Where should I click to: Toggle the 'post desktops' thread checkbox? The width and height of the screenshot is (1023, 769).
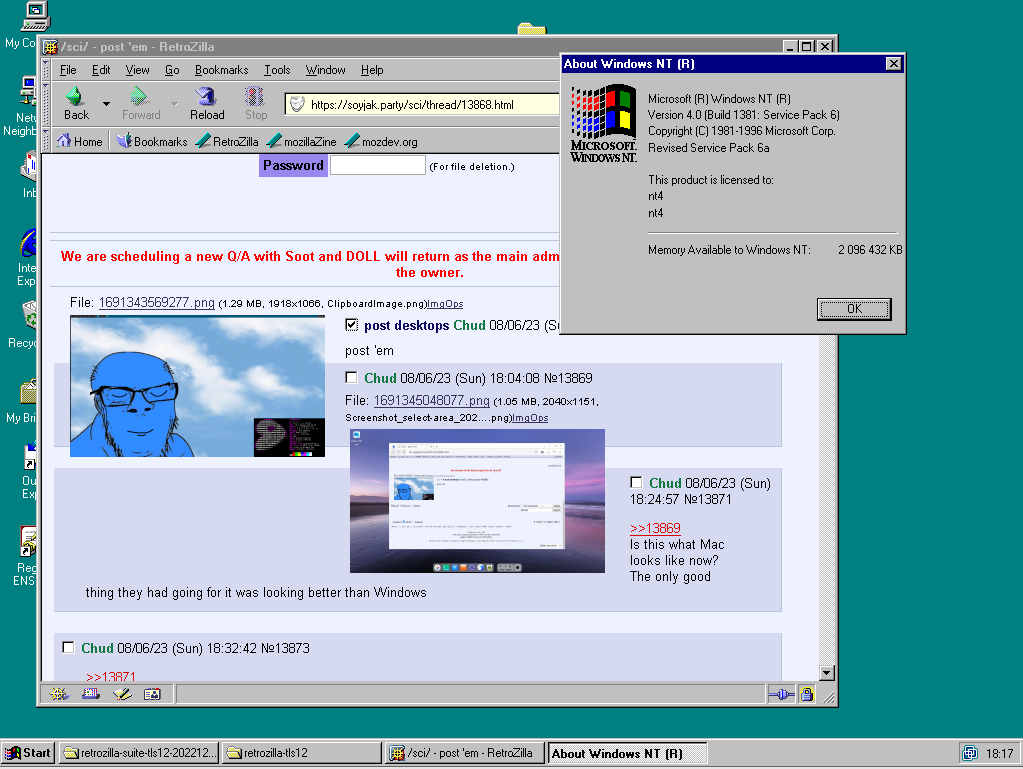(x=352, y=324)
